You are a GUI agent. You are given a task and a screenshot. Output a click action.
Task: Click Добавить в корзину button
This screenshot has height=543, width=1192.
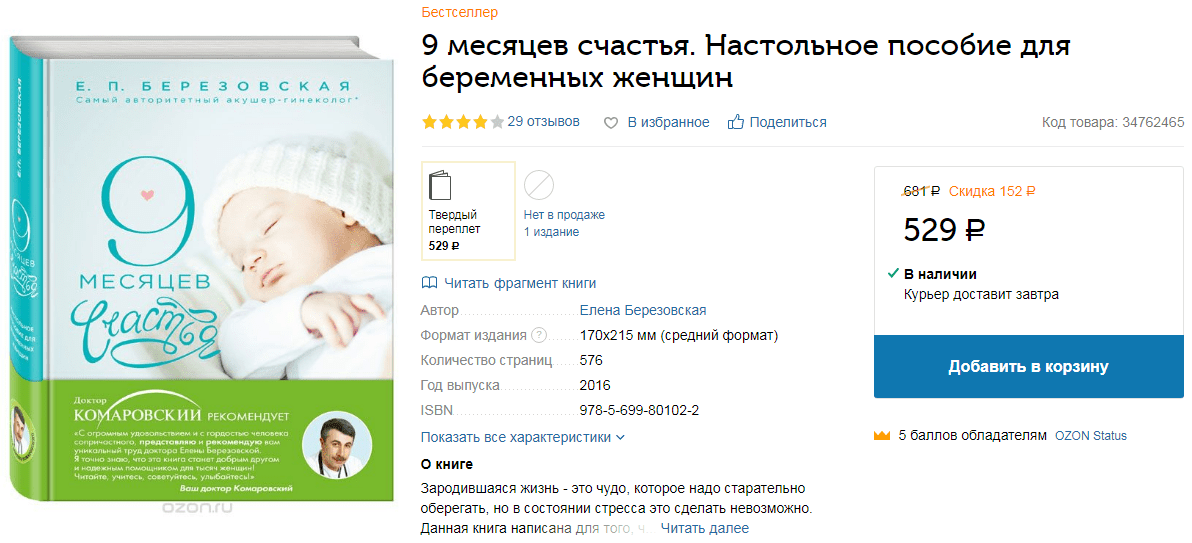tap(1028, 367)
